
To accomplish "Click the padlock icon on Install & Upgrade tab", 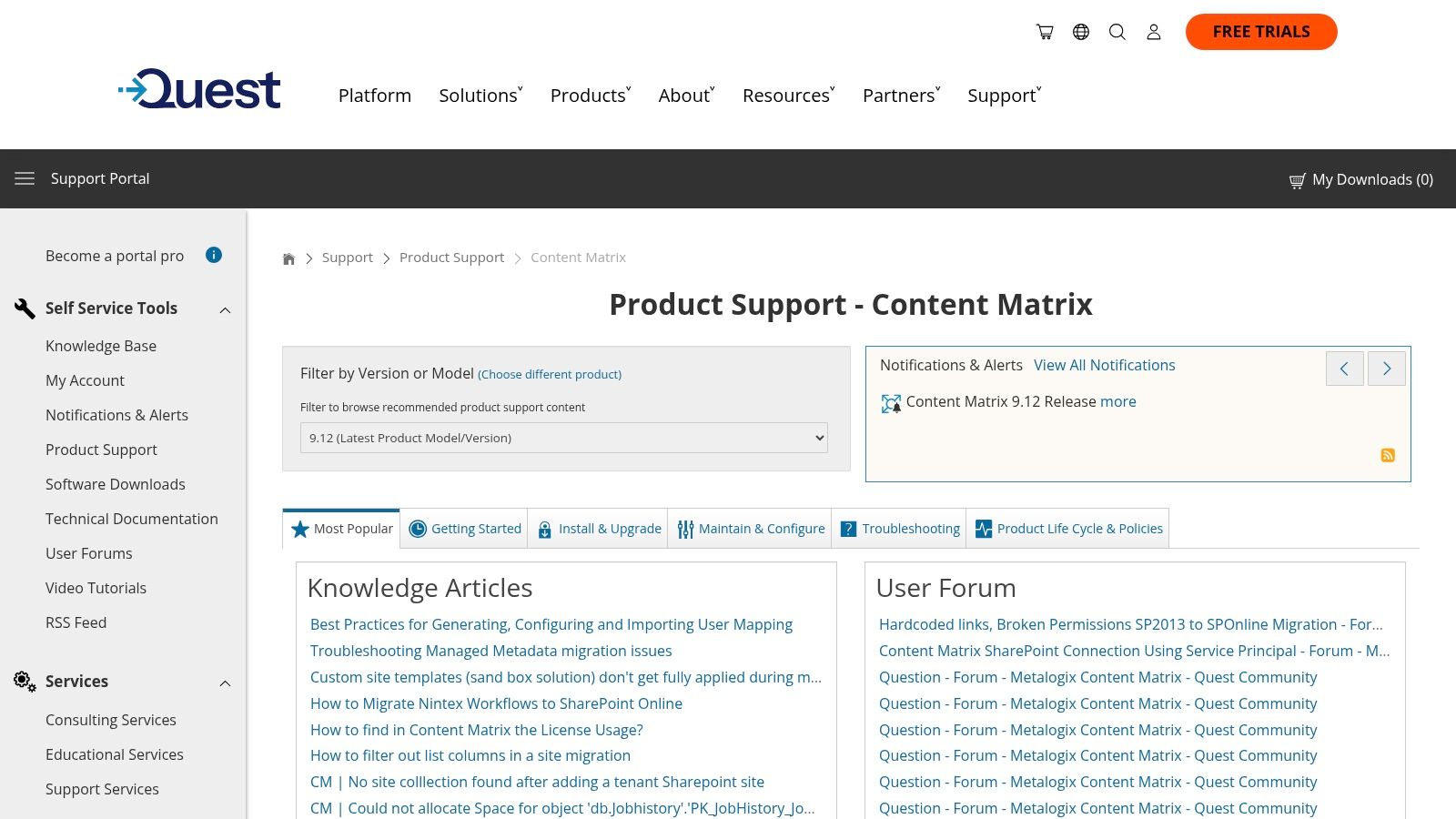I will (x=544, y=529).
